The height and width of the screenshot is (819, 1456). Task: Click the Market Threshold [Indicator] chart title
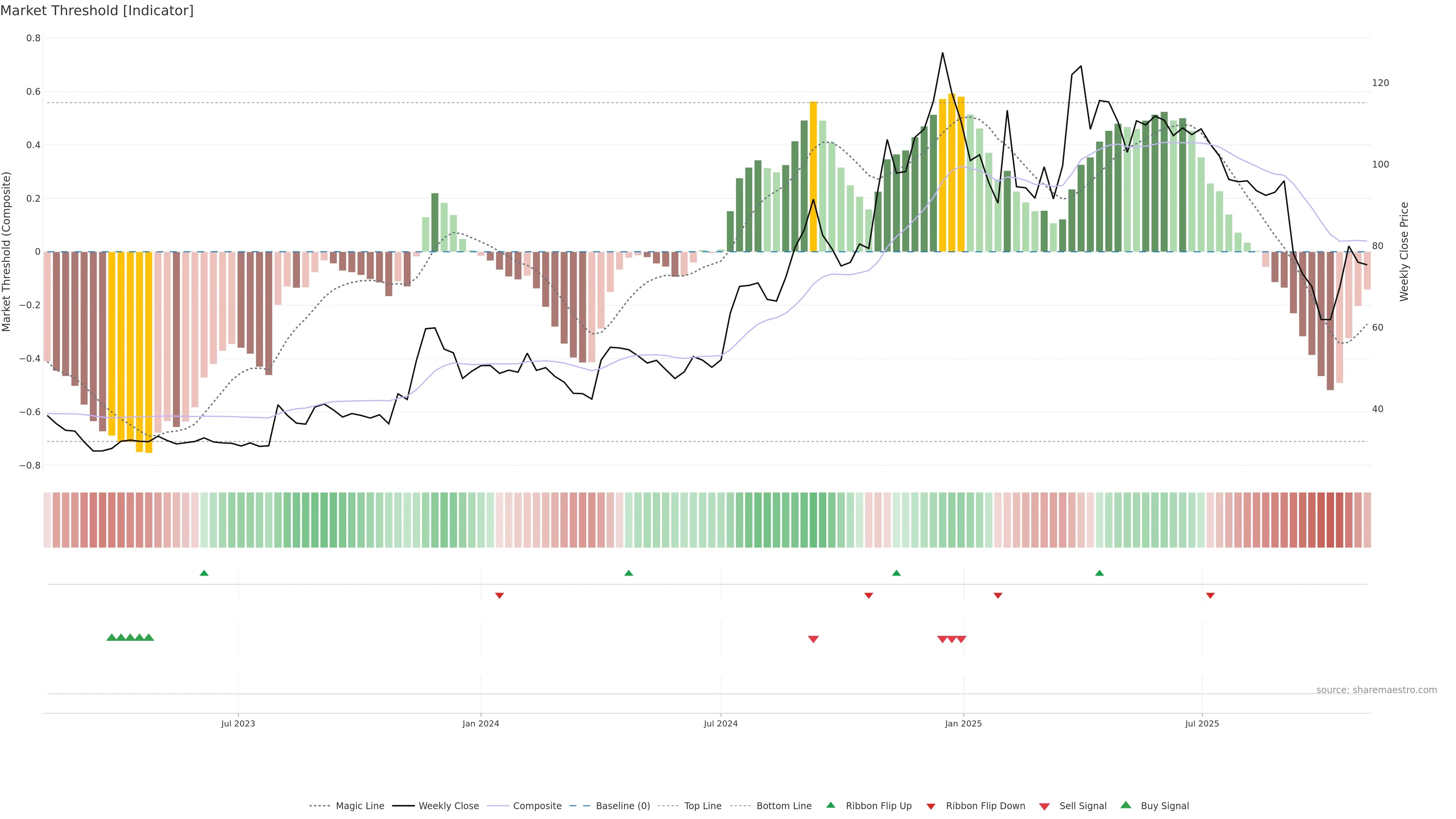tap(97, 11)
